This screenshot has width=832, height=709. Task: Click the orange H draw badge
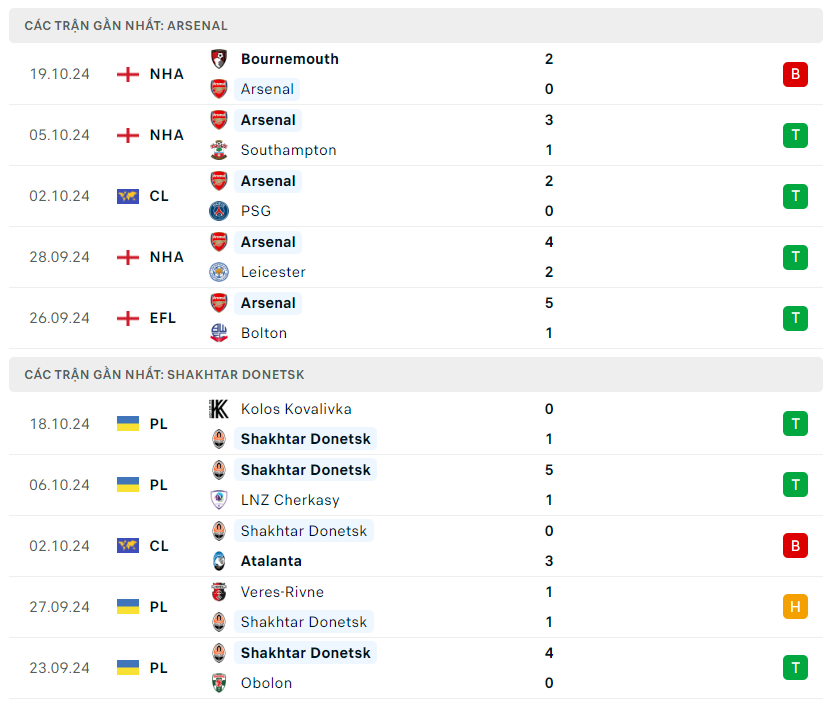point(795,607)
